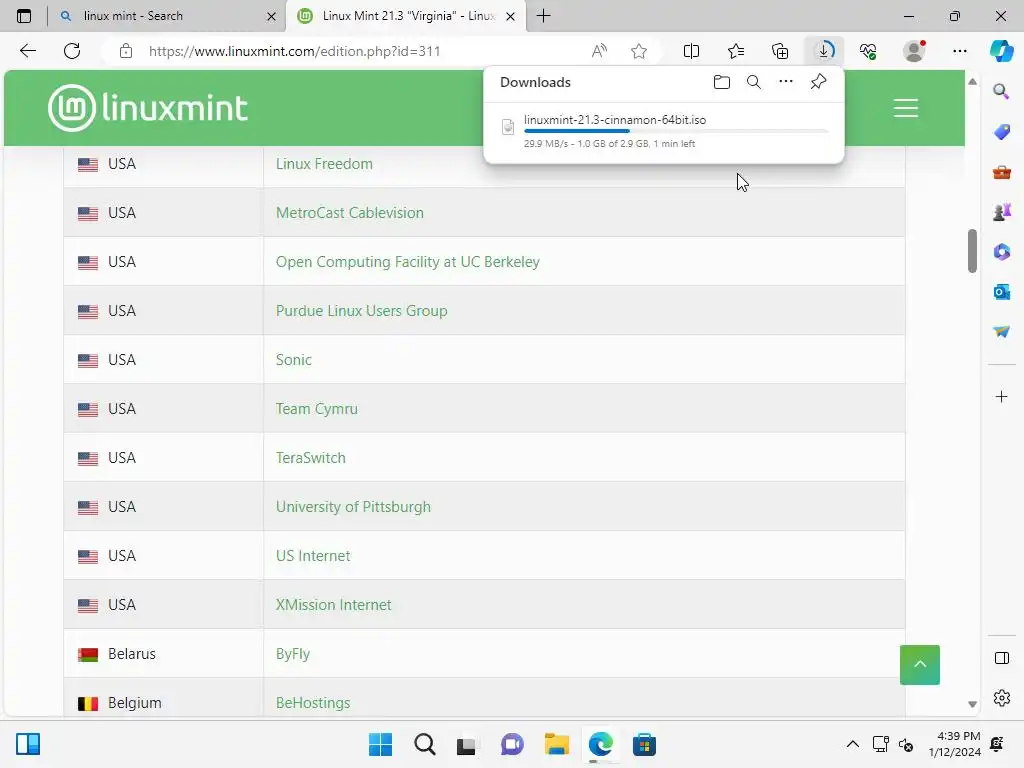The height and width of the screenshot is (768, 1024).
Task: Open the taskbar clock and date
Action: click(954, 744)
